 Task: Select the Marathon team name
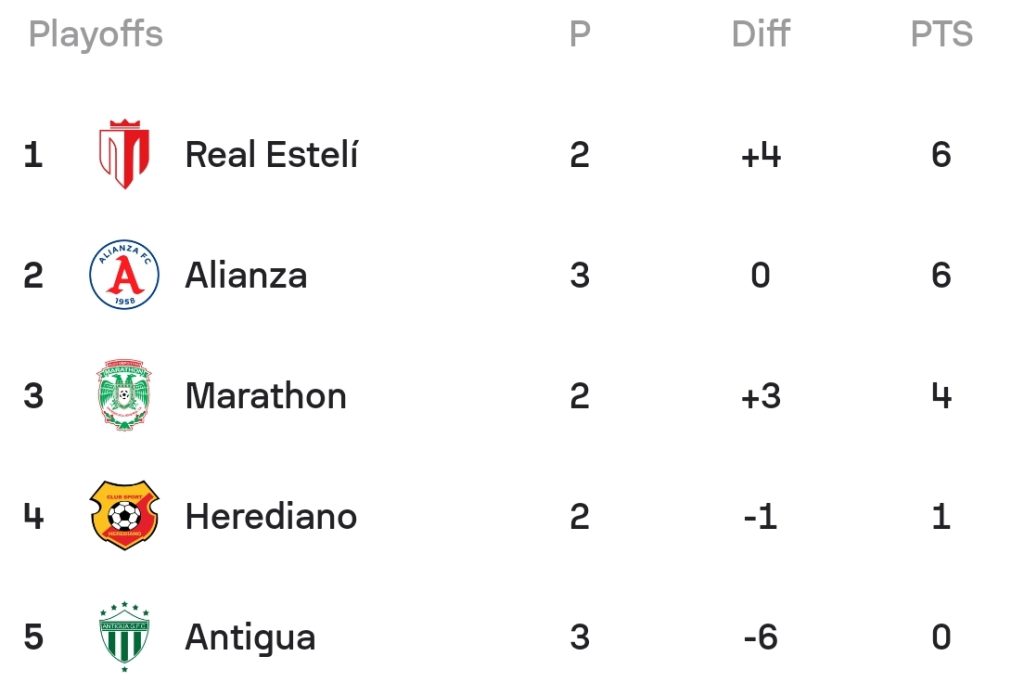point(266,396)
